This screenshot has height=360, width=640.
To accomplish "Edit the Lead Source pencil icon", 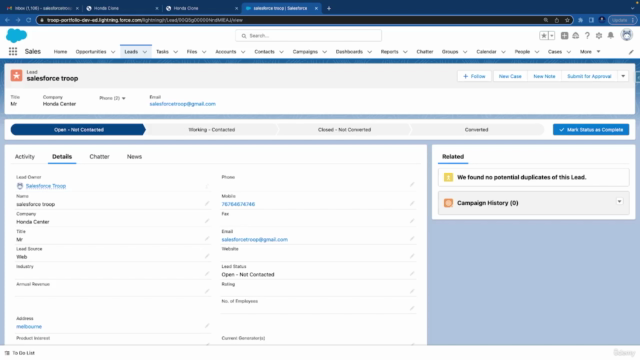I will pos(207,256).
